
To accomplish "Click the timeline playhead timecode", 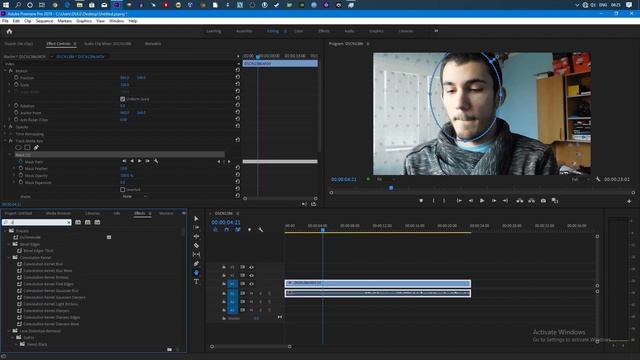I will point(226,222).
